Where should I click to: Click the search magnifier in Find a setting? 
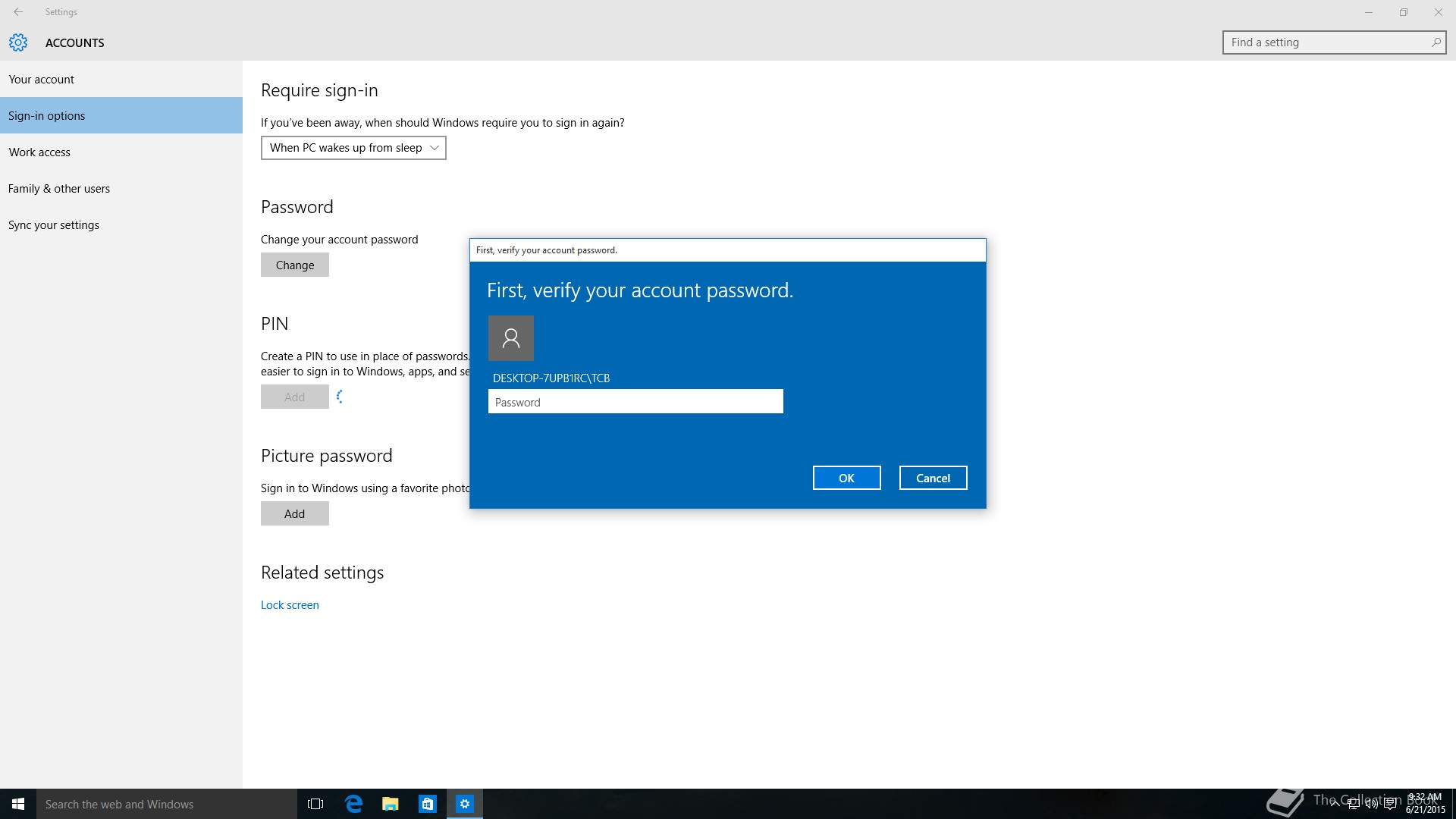[1436, 42]
